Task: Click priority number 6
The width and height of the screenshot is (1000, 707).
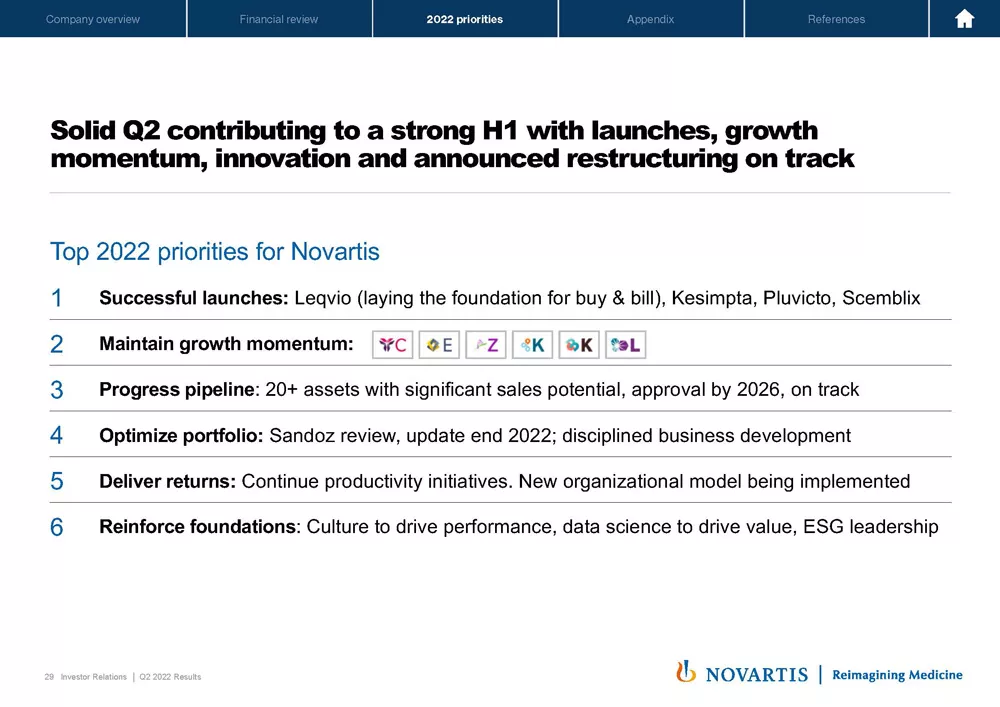Action: [57, 527]
